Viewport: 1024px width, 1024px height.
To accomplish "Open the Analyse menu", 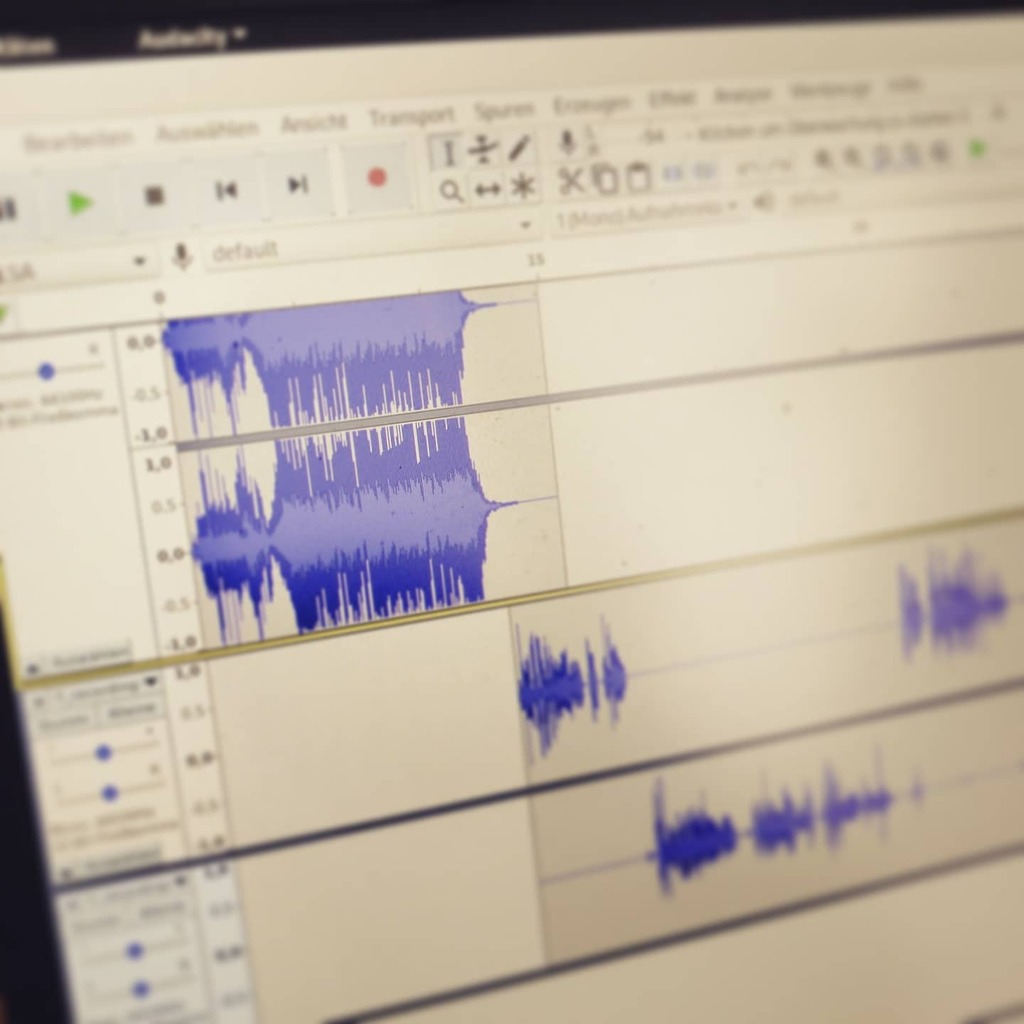I will tap(744, 94).
